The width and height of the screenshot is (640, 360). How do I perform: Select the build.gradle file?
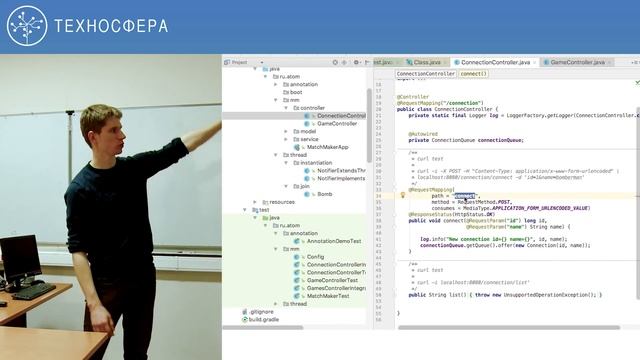pyautogui.click(x=264, y=320)
